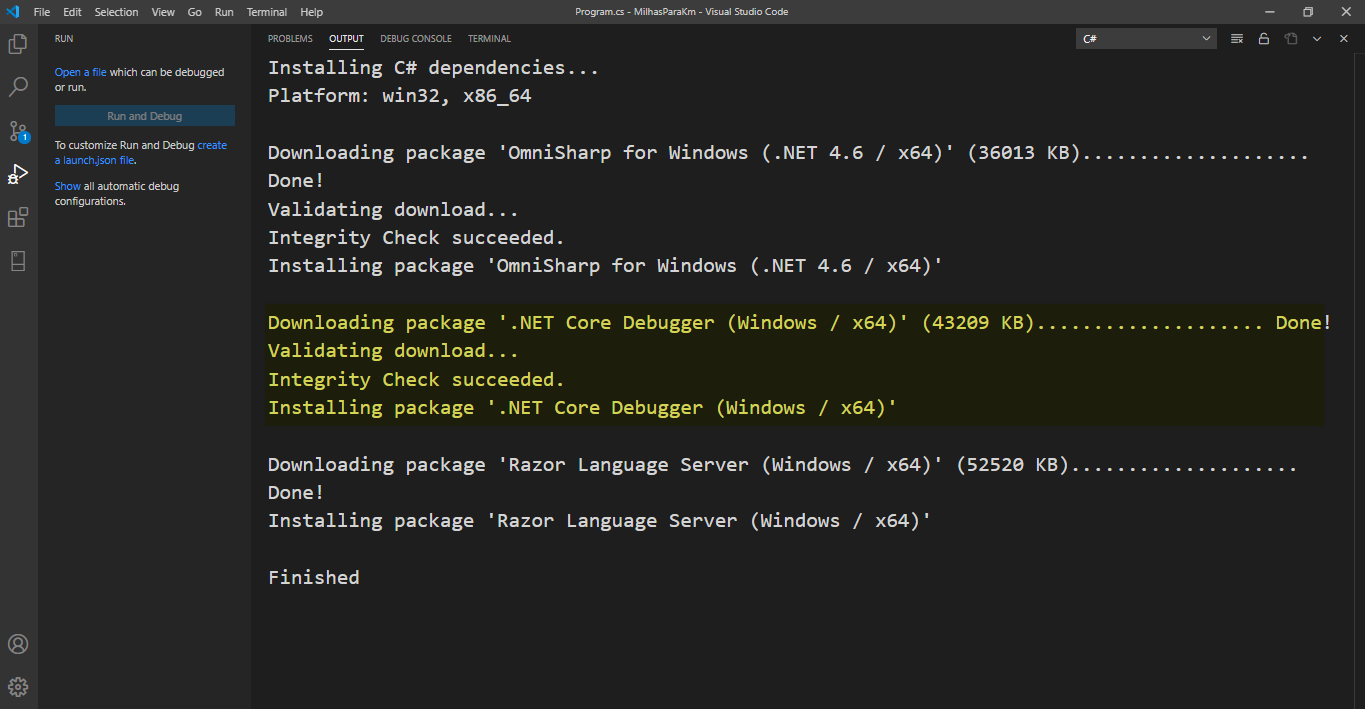The height and width of the screenshot is (709, 1365).
Task: Collapse the panel with chevron icon
Action: pos(1317,39)
